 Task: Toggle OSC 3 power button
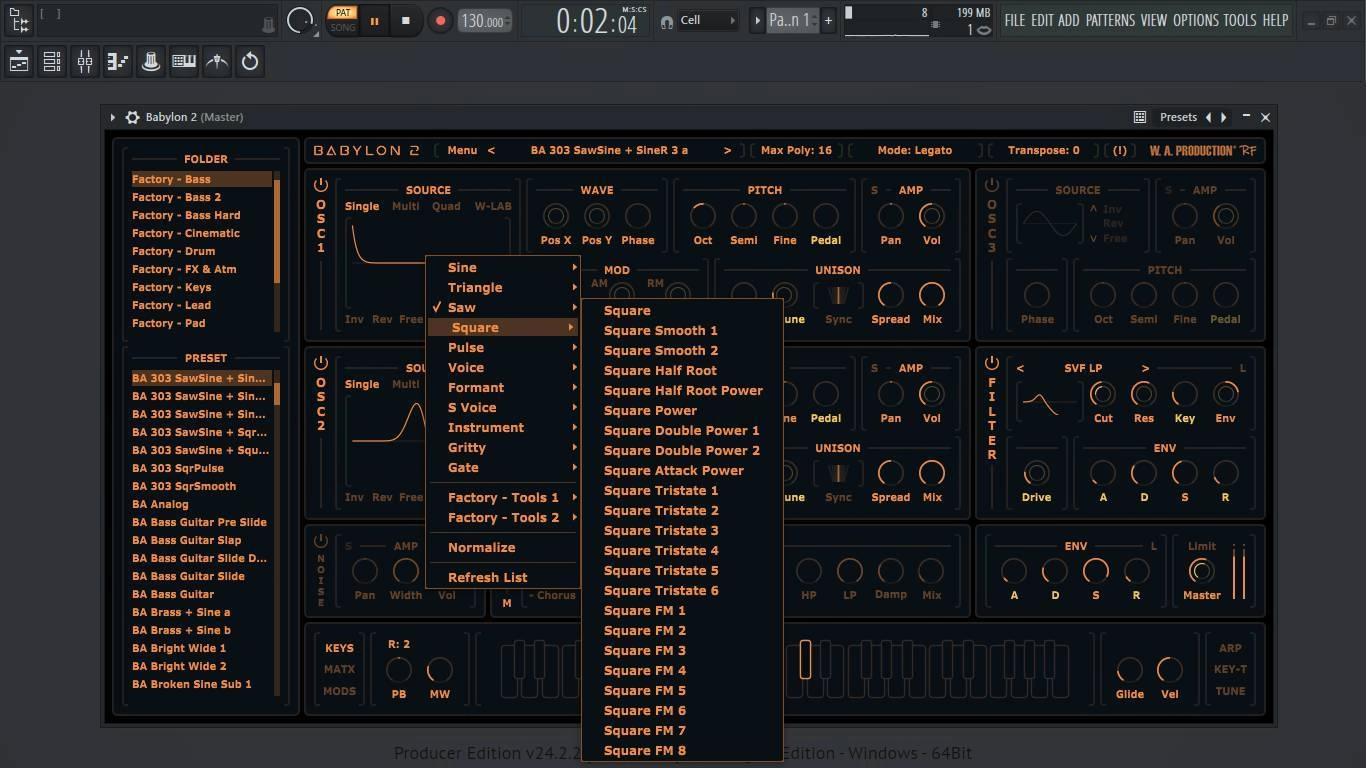(991, 185)
